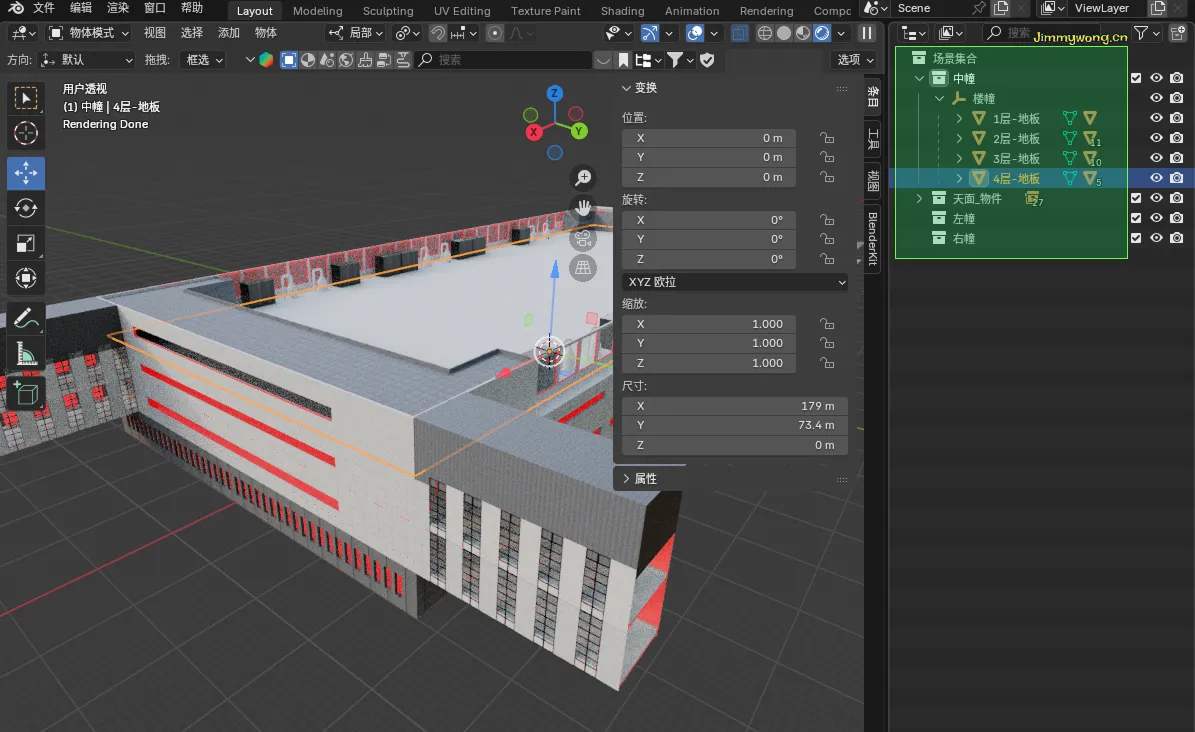The image size is (1195, 732).
Task: Toggle camera view in viewport
Action: click(x=583, y=238)
